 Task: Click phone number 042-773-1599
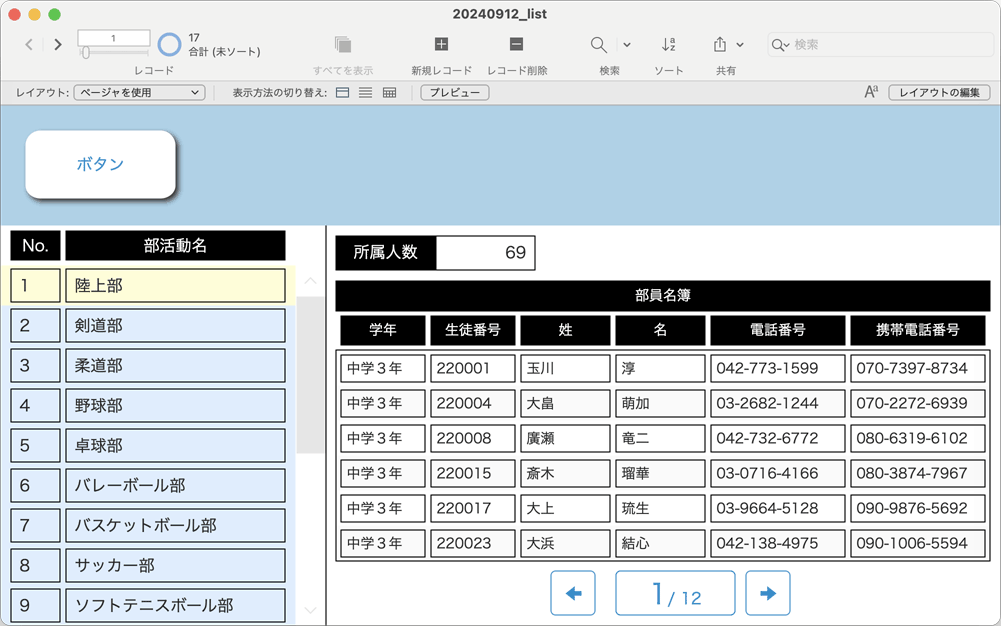778,368
